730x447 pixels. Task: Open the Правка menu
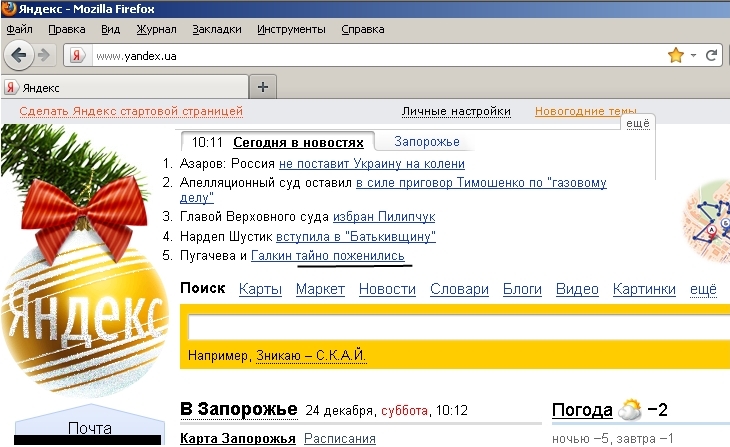pyautogui.click(x=67, y=29)
